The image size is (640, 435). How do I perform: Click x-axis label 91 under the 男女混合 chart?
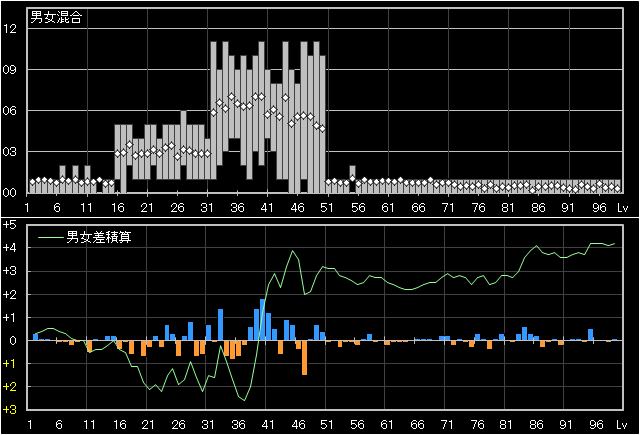point(568,208)
